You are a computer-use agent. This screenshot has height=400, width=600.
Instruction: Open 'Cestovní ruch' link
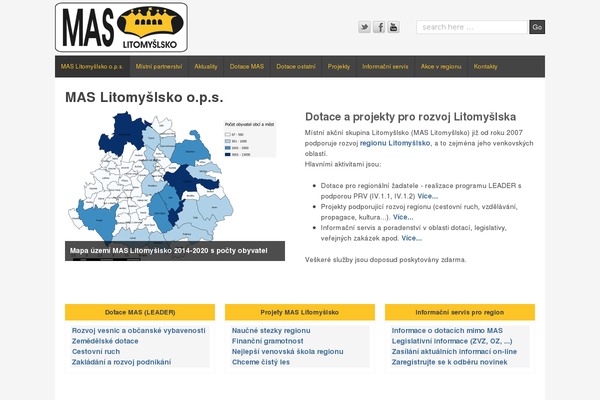pyautogui.click(x=96, y=352)
